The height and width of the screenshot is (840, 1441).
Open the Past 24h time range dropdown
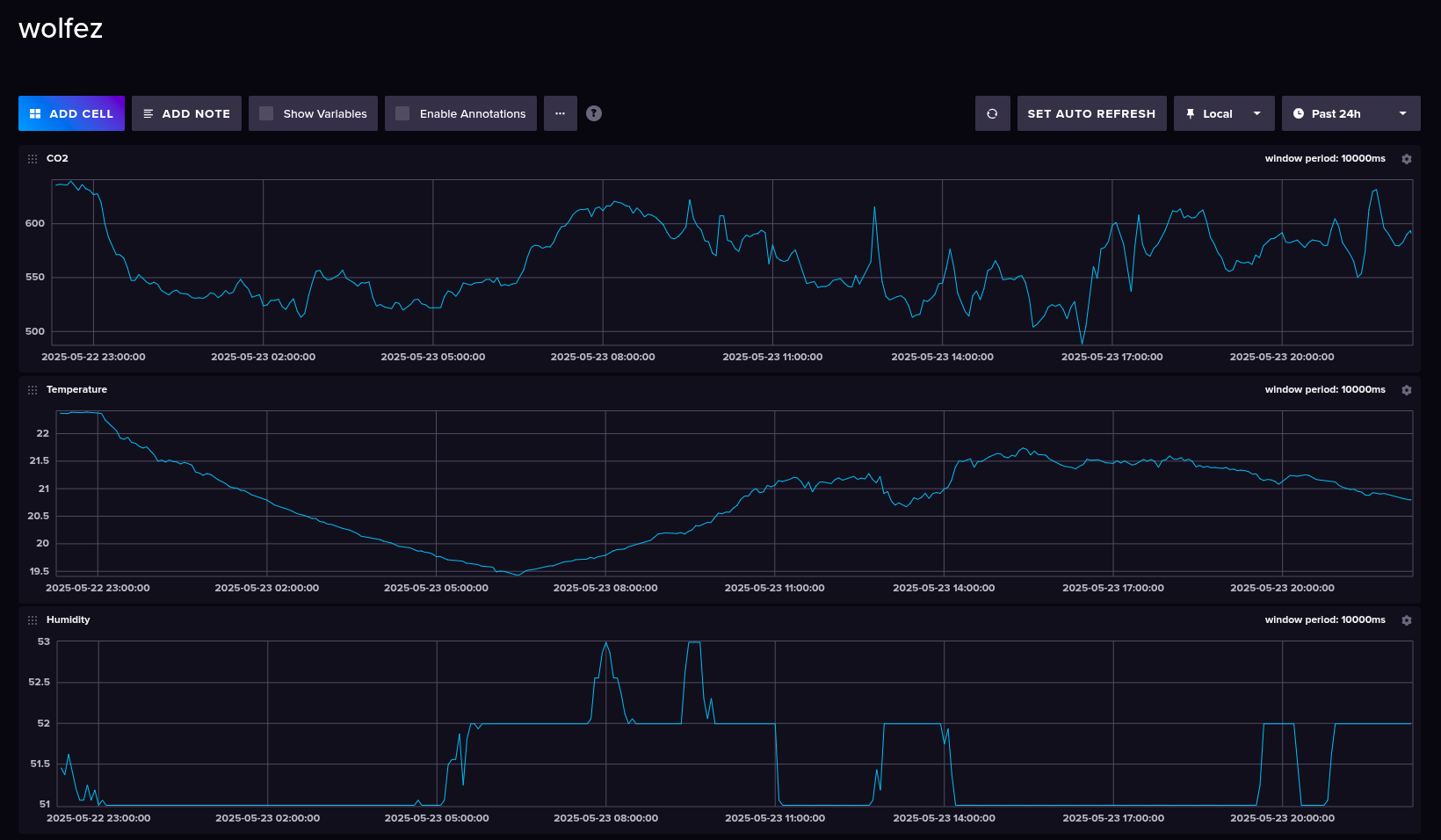coord(1402,112)
